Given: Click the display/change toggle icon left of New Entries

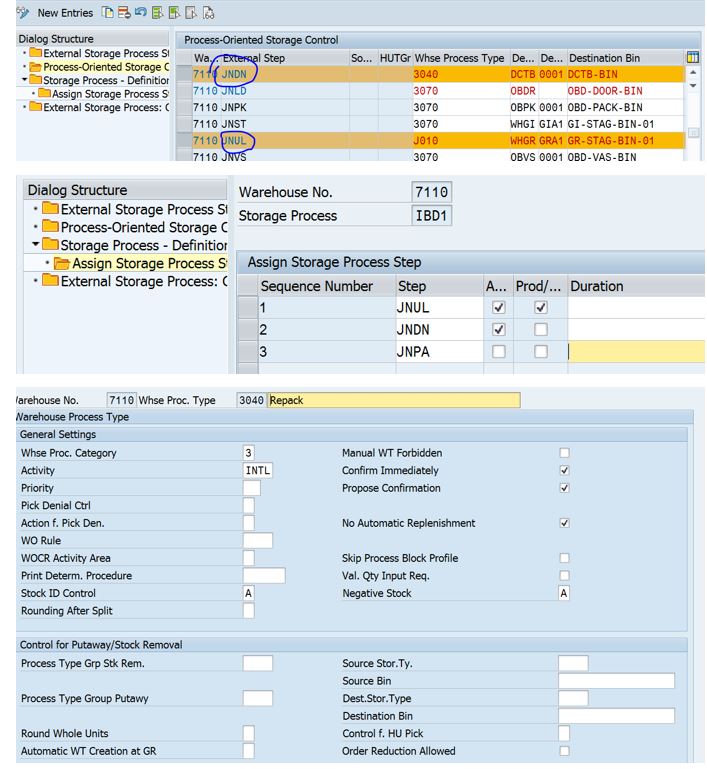Looking at the screenshot, I should 22,13.
